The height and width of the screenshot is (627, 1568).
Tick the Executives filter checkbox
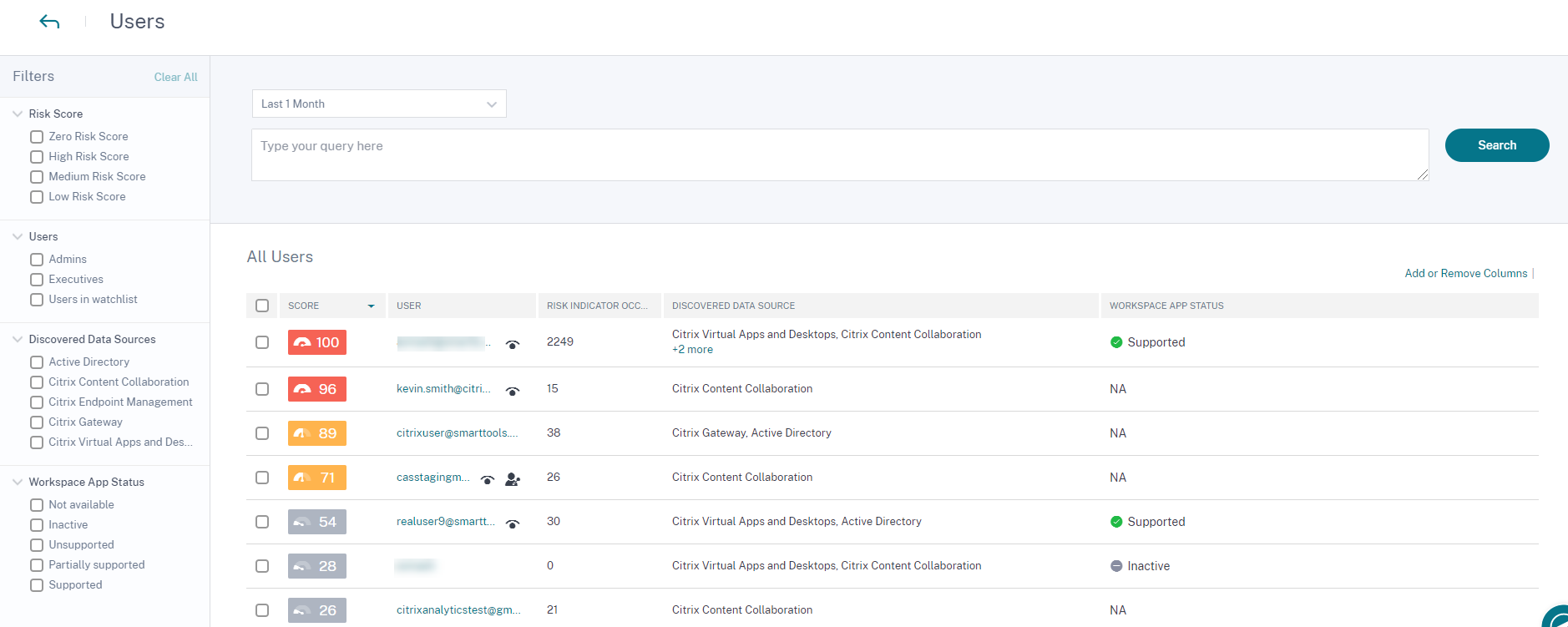[x=37, y=280]
